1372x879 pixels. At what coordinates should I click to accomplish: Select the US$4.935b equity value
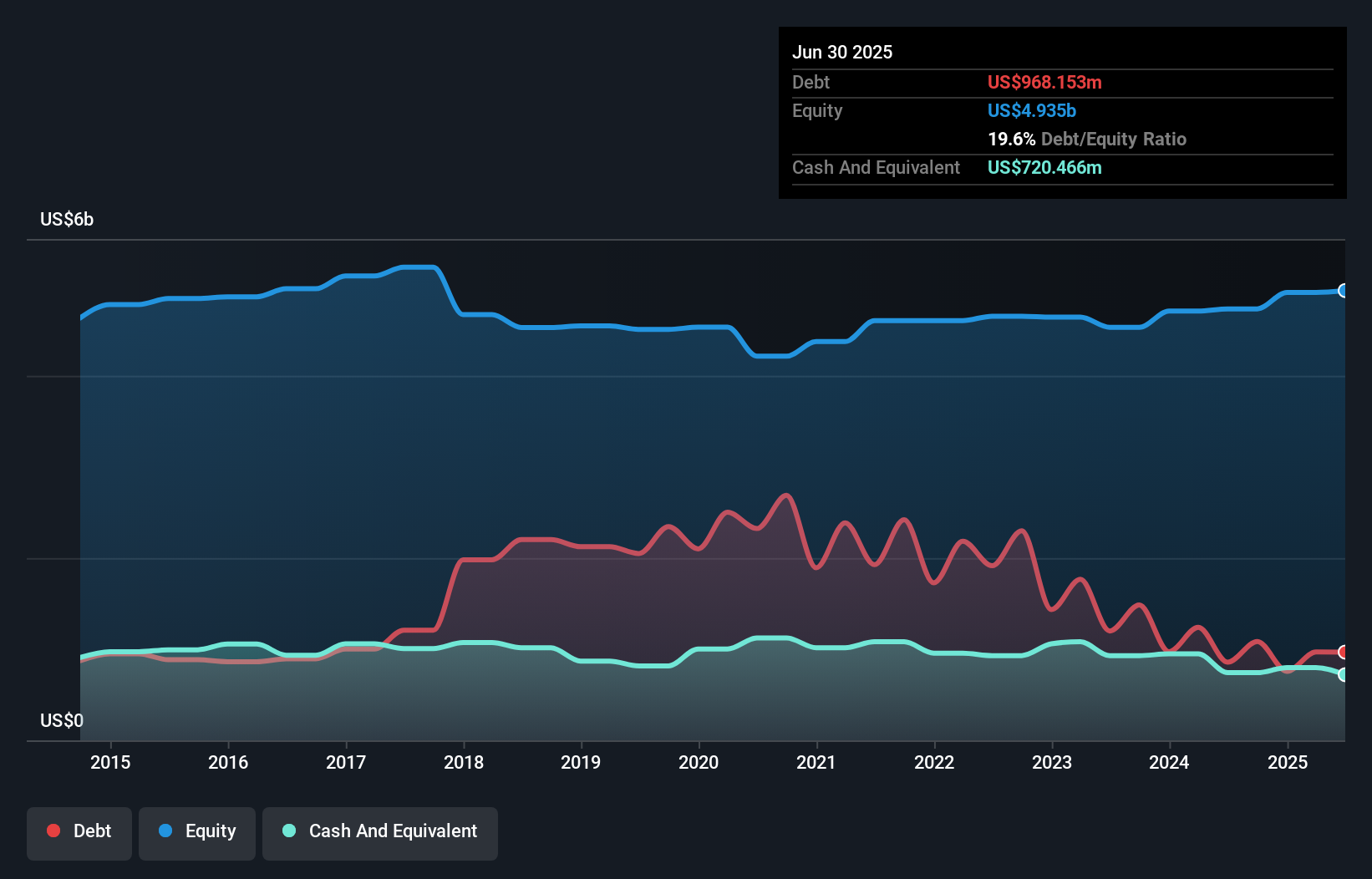click(x=1032, y=110)
